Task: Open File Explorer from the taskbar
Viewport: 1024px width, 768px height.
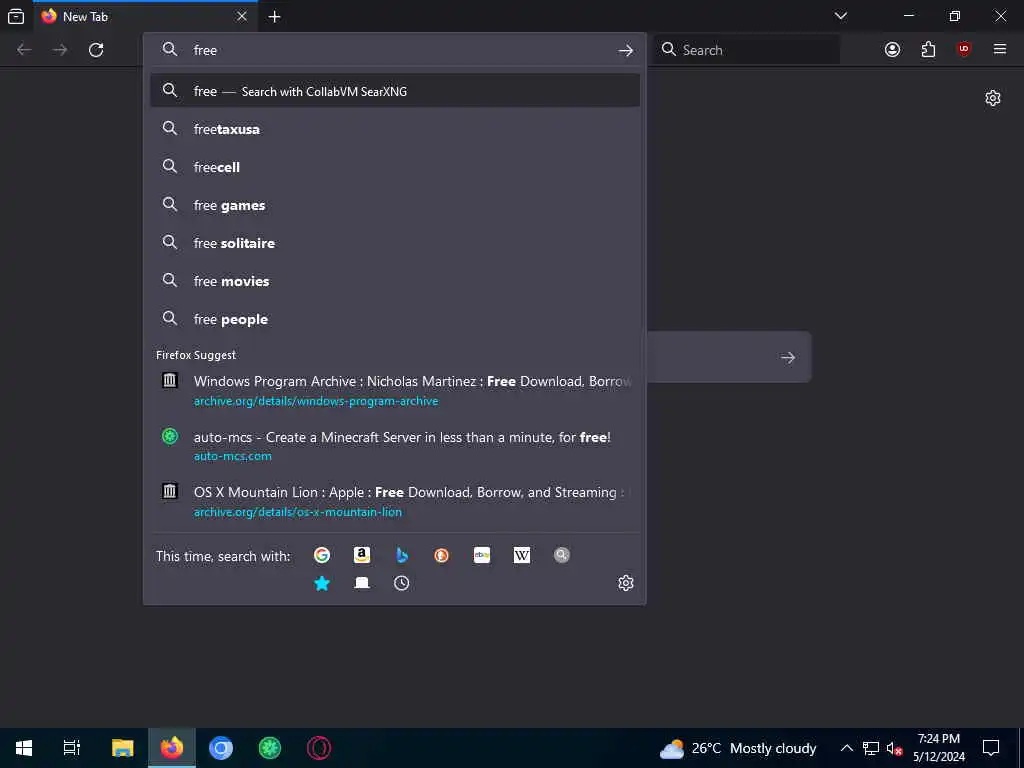Action: click(x=122, y=748)
